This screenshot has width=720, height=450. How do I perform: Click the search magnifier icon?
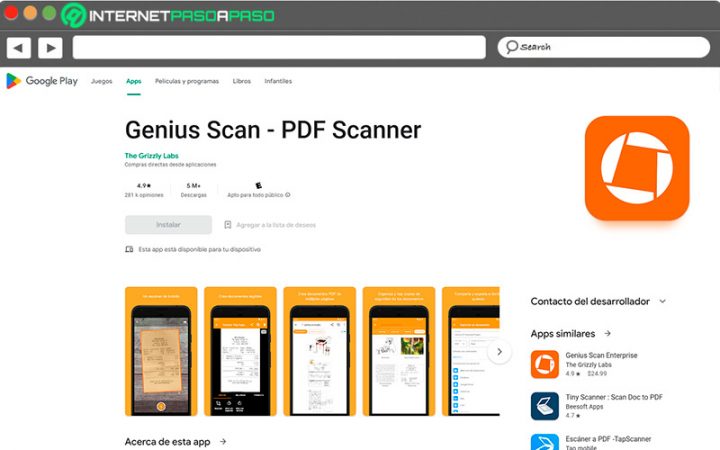click(512, 47)
